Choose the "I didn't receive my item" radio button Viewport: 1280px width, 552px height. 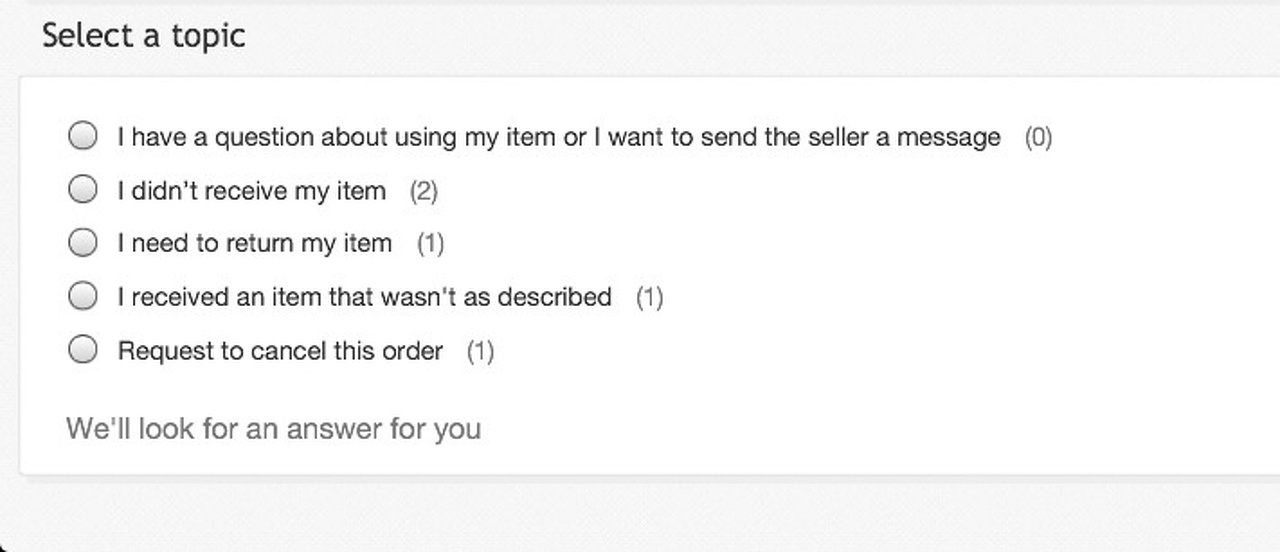[x=83, y=189]
